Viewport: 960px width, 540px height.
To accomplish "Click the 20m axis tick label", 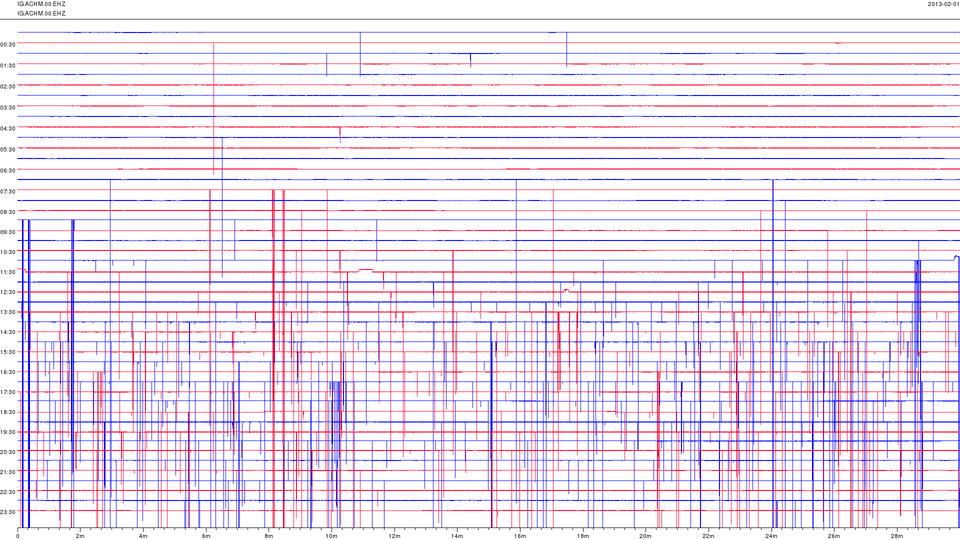I will pyautogui.click(x=645, y=536).
